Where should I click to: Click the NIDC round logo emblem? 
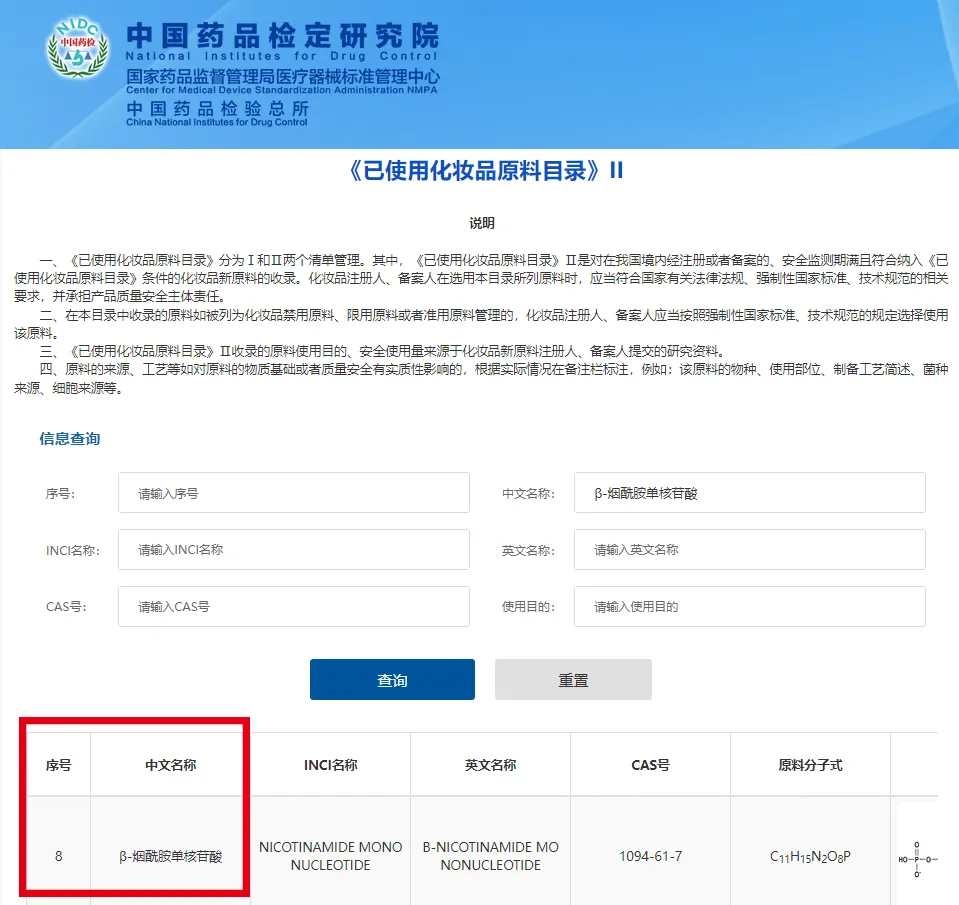point(78,48)
